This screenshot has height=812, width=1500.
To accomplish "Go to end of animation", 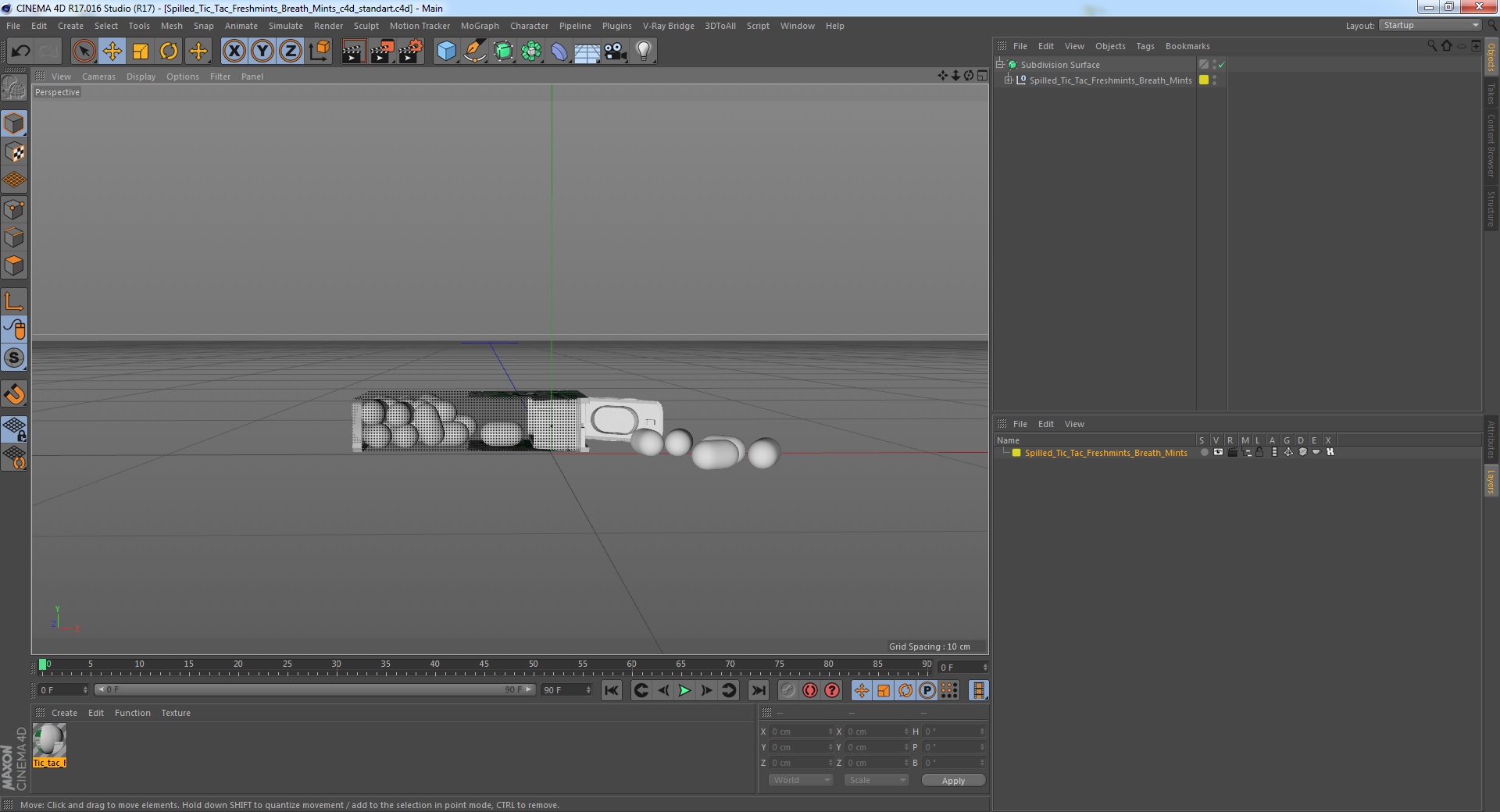I will coord(759,690).
